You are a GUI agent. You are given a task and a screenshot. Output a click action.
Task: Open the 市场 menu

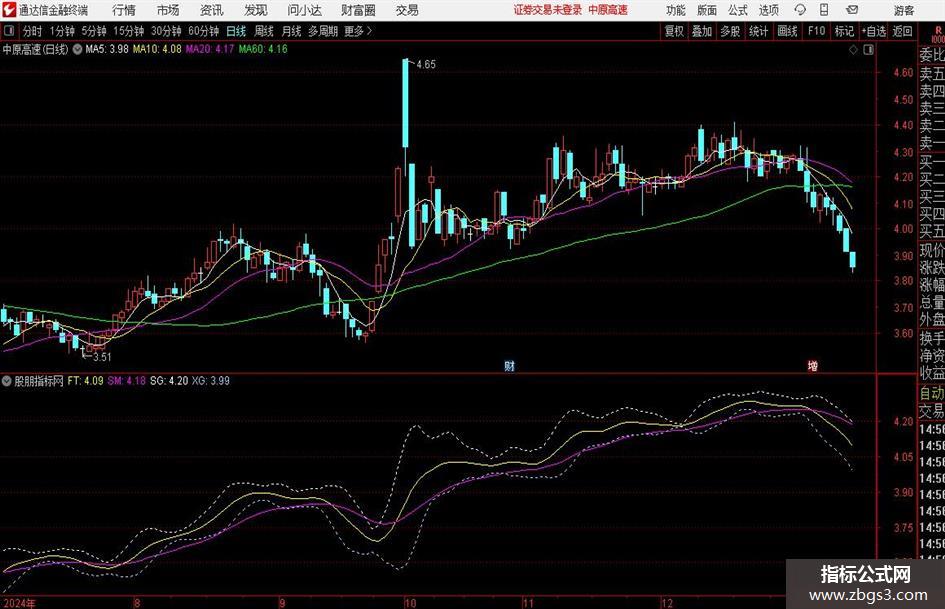click(168, 10)
